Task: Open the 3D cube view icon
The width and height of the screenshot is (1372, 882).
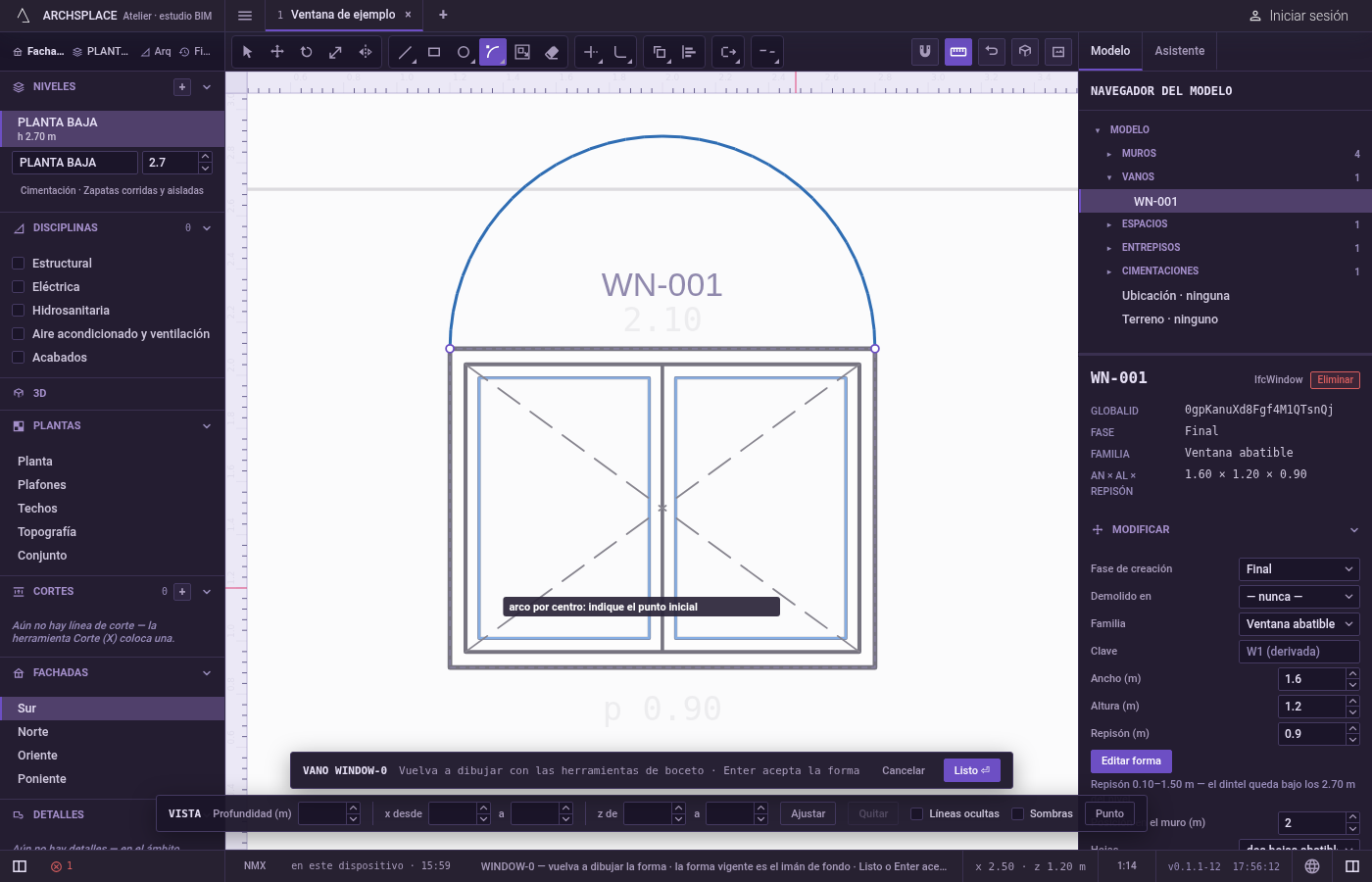Action: pos(1025,52)
